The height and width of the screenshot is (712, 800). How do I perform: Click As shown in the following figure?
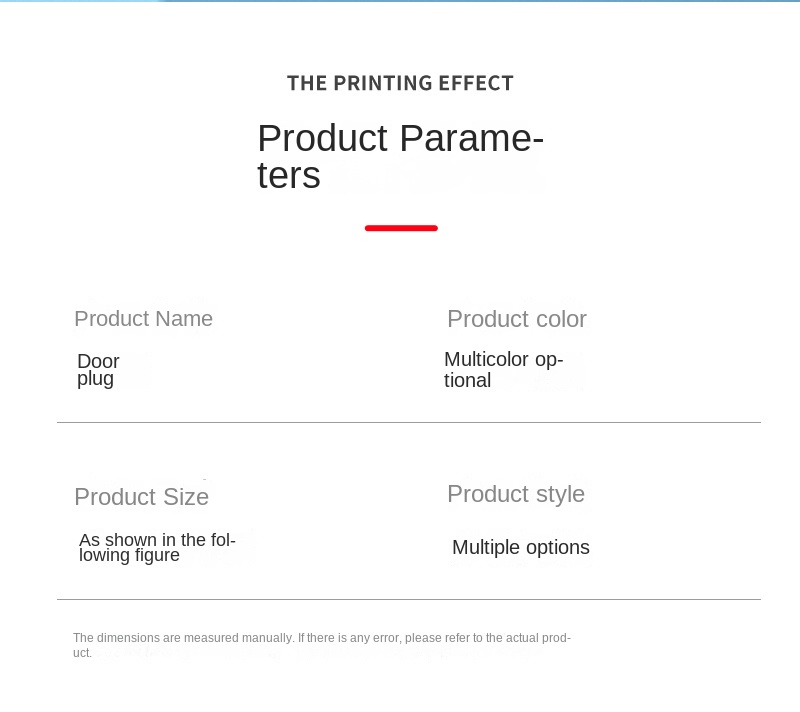click(x=157, y=547)
